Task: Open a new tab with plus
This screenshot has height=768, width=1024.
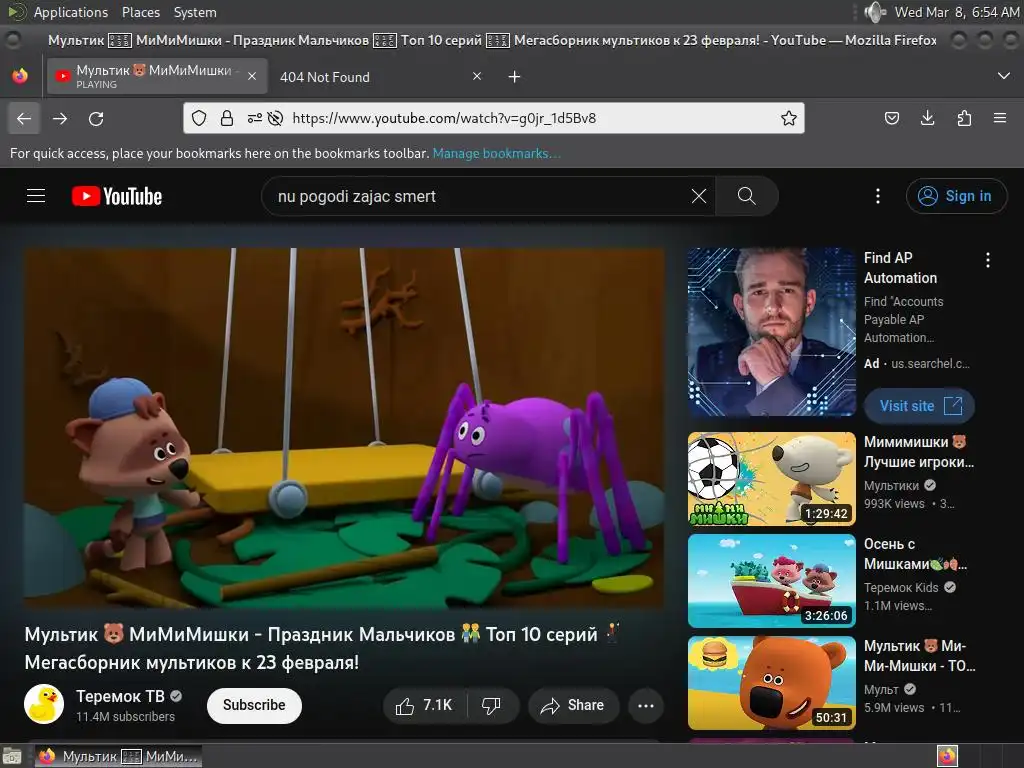Action: (515, 77)
